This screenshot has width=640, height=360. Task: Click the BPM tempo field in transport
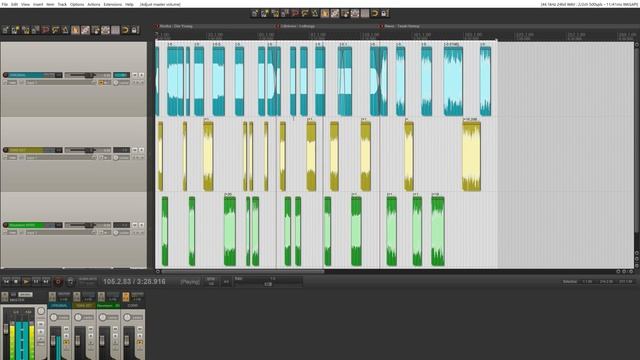(x=211, y=281)
